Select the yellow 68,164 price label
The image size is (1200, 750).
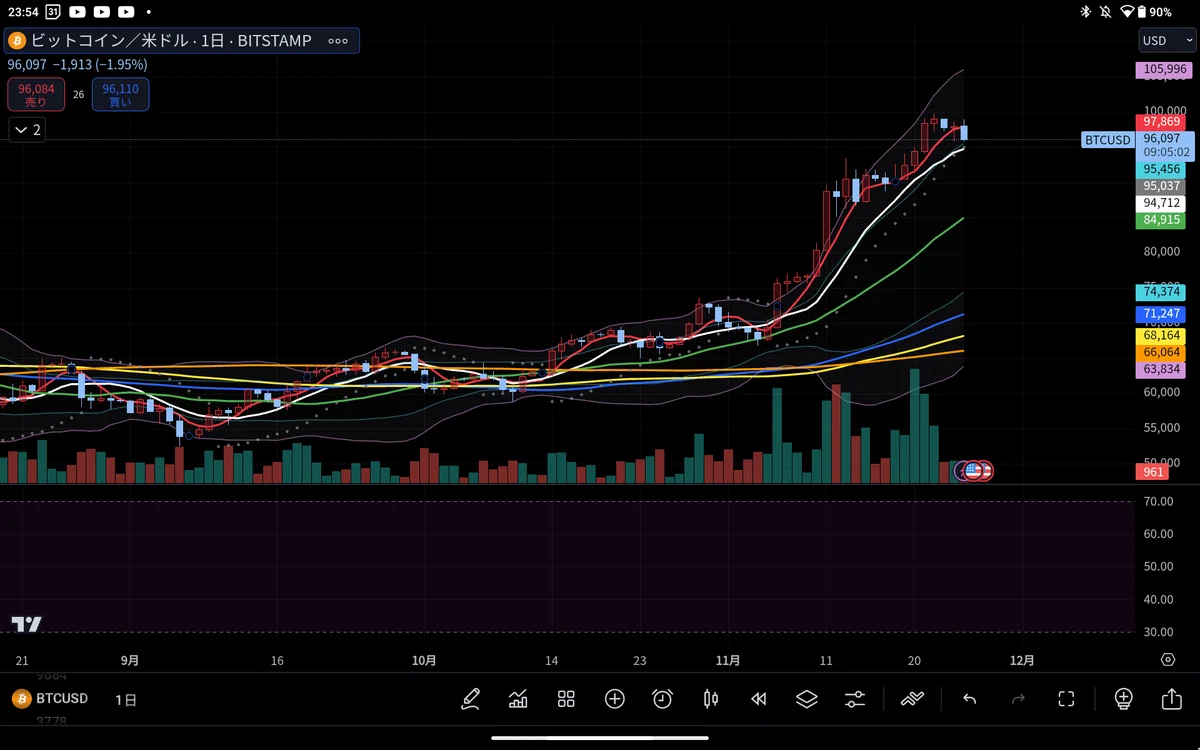(x=1162, y=336)
